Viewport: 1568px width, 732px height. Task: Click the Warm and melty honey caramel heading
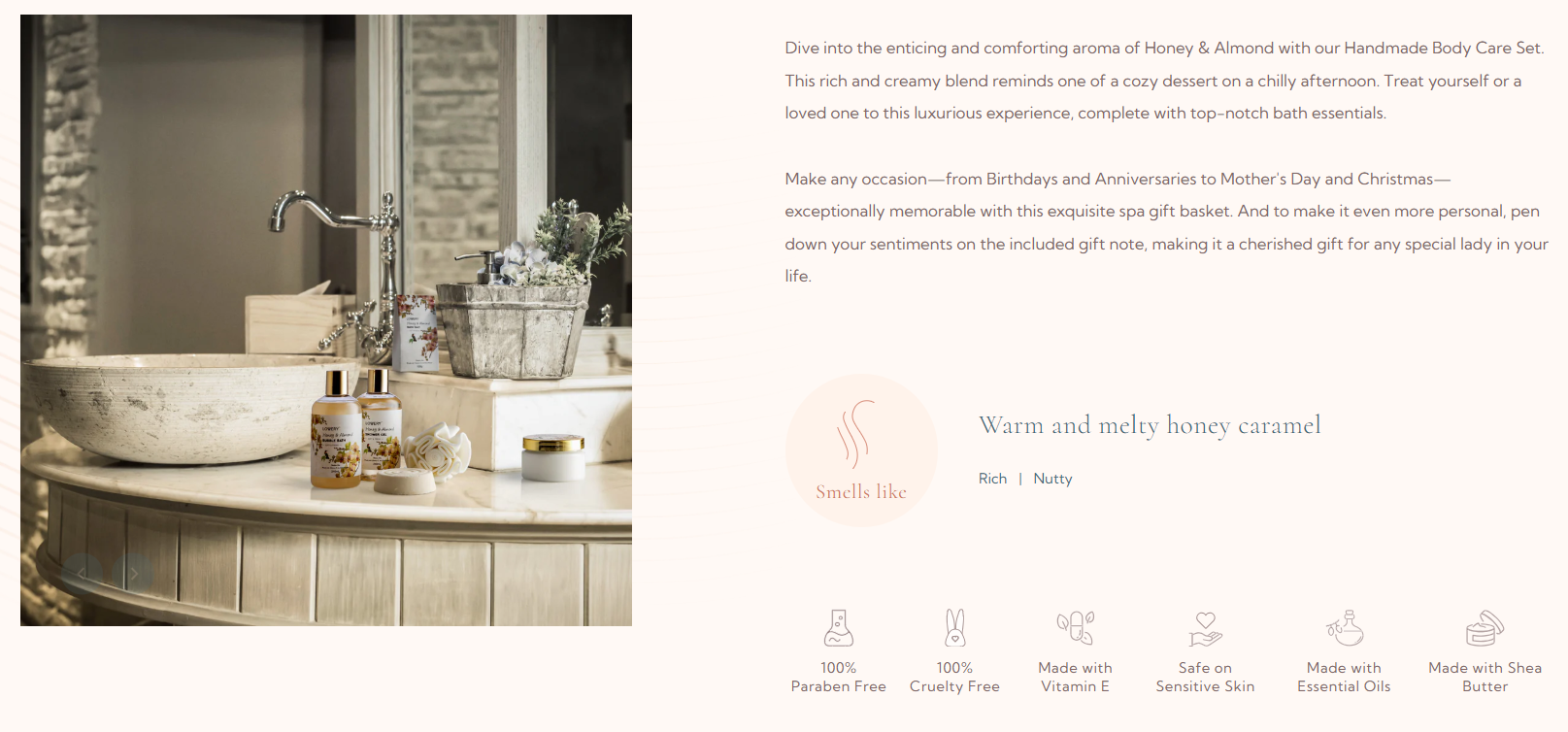[x=1150, y=425]
